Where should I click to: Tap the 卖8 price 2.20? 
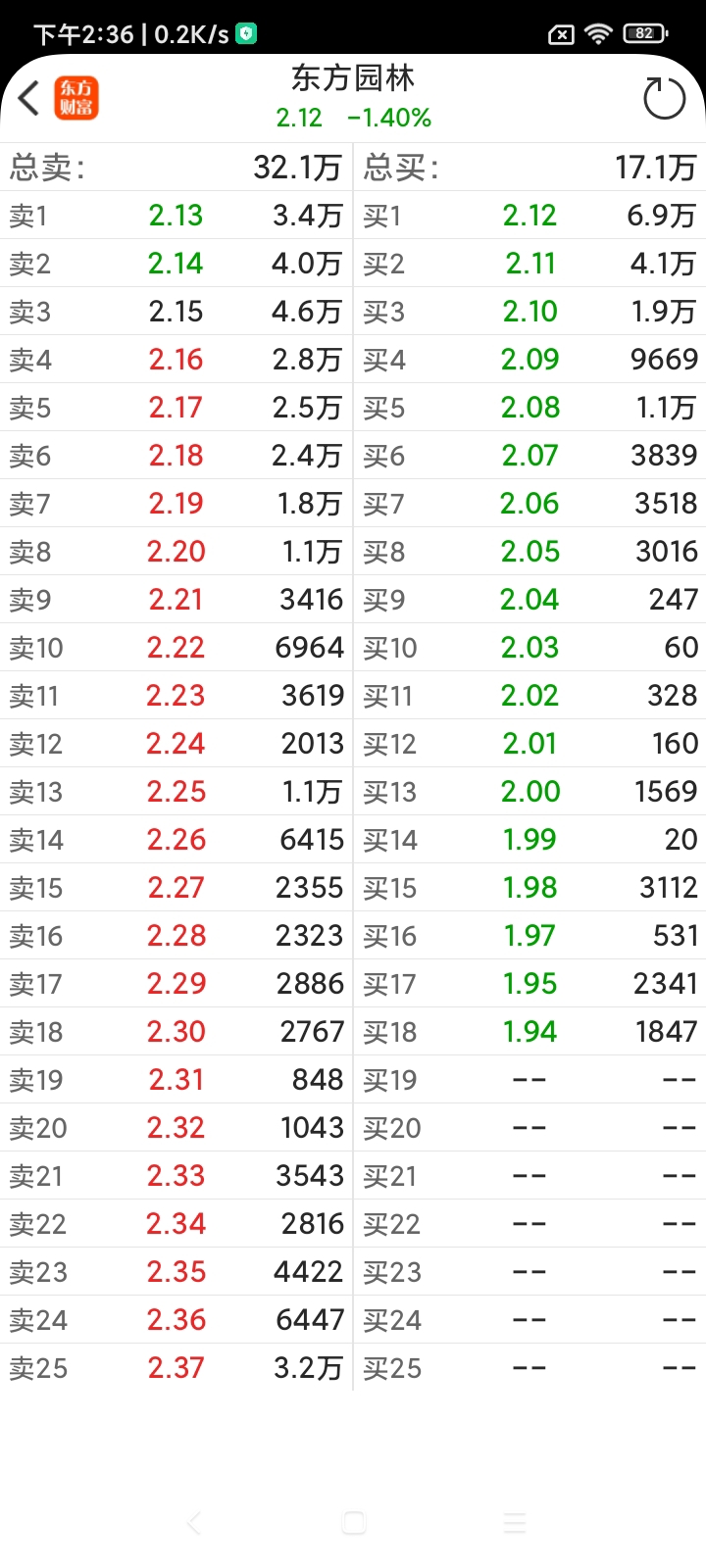click(x=176, y=552)
